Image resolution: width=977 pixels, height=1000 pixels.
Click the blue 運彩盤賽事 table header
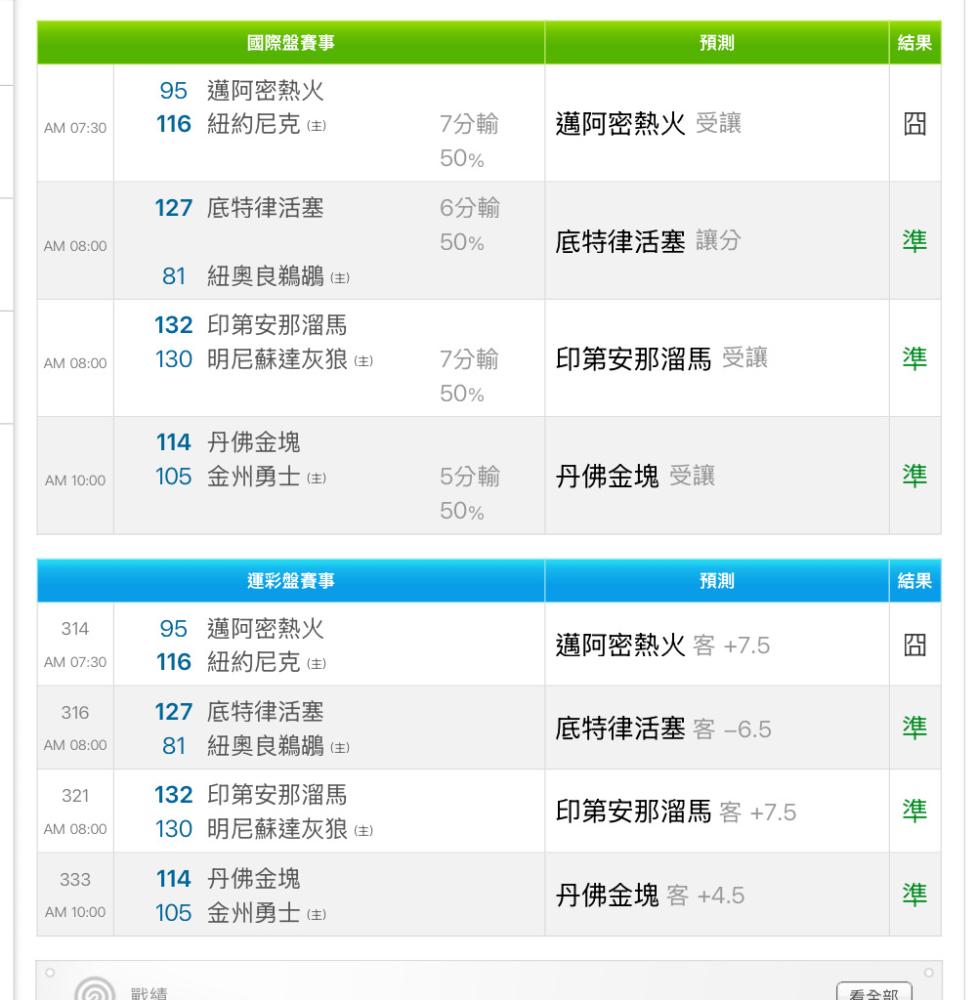click(291, 581)
